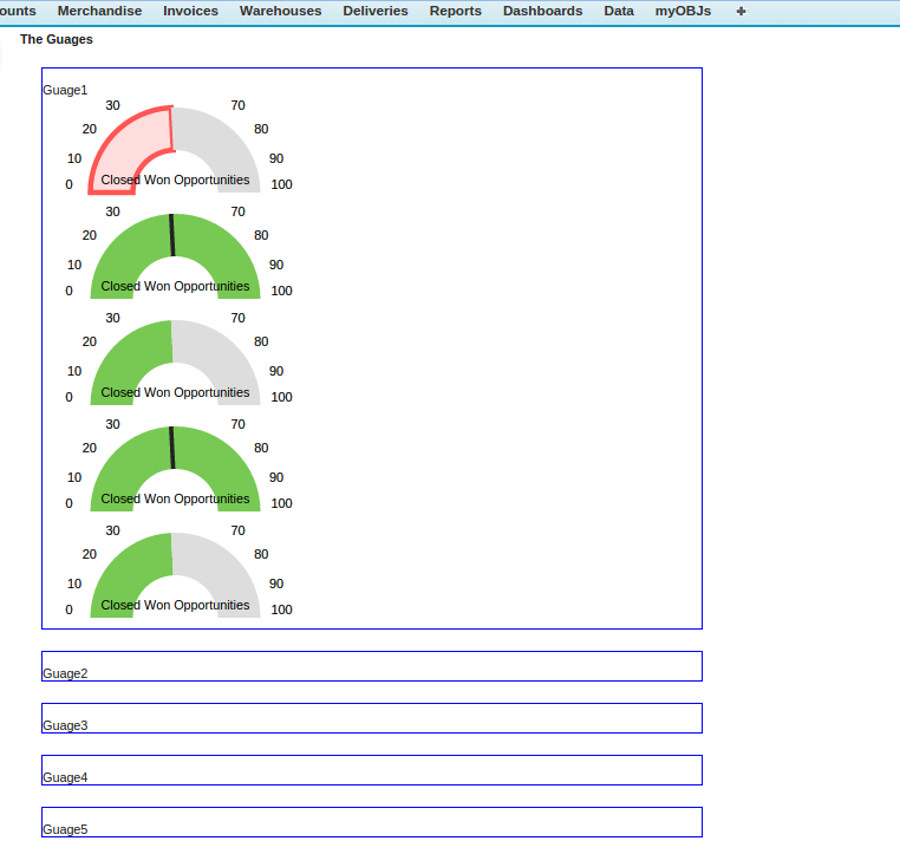Click The Guages page heading
Viewport: 900px width, 867px height.
pyautogui.click(x=56, y=39)
